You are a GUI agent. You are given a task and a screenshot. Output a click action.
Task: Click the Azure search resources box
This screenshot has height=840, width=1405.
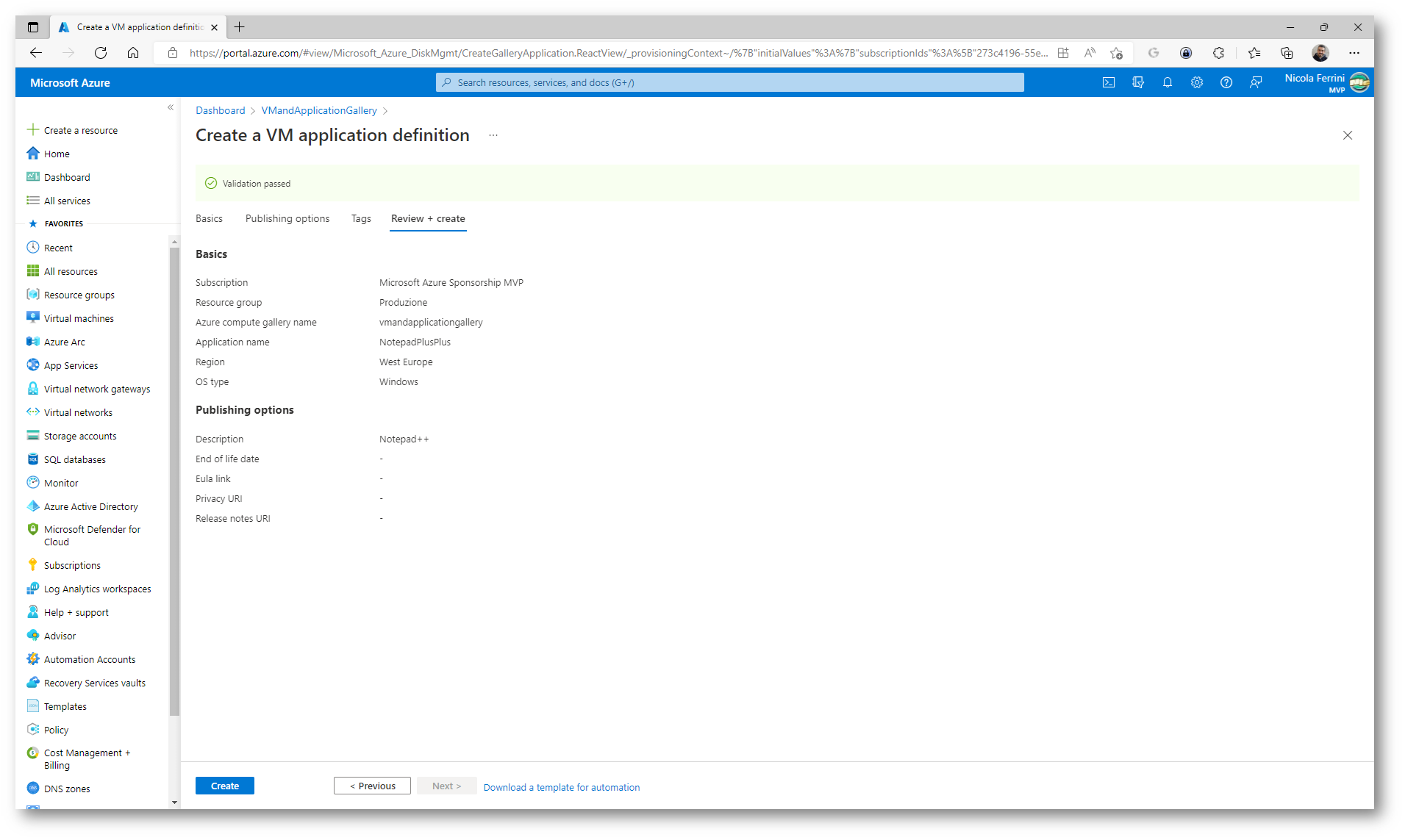[x=730, y=82]
